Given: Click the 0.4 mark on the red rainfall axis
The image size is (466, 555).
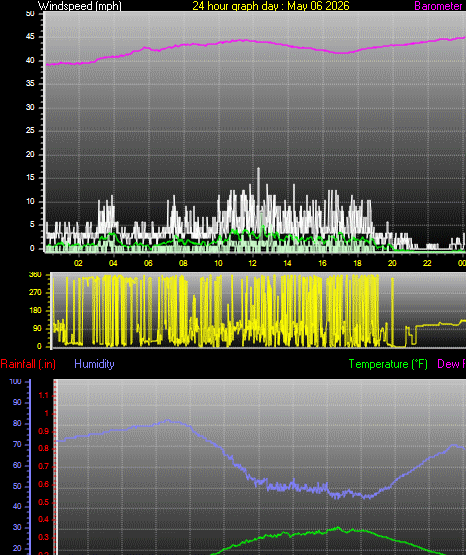Looking at the screenshot, I should [x=44, y=520].
